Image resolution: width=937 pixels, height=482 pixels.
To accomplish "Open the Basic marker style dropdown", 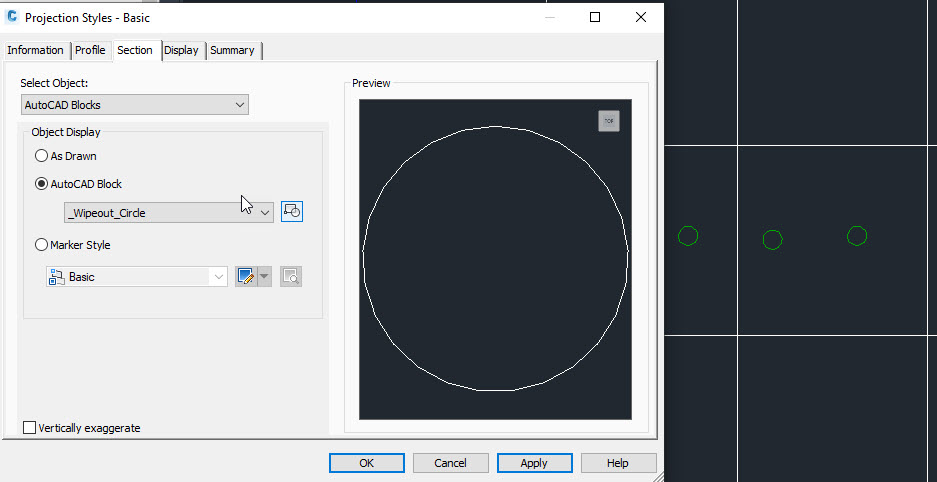I will [x=137, y=277].
